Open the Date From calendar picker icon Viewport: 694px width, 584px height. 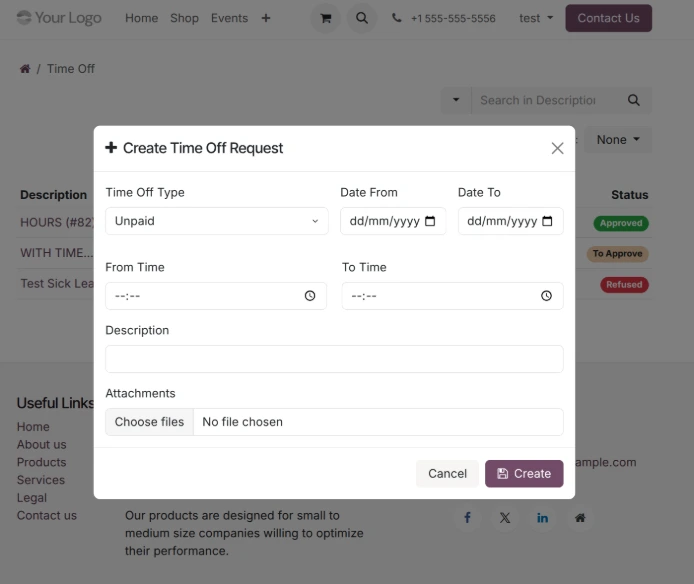[431, 221]
